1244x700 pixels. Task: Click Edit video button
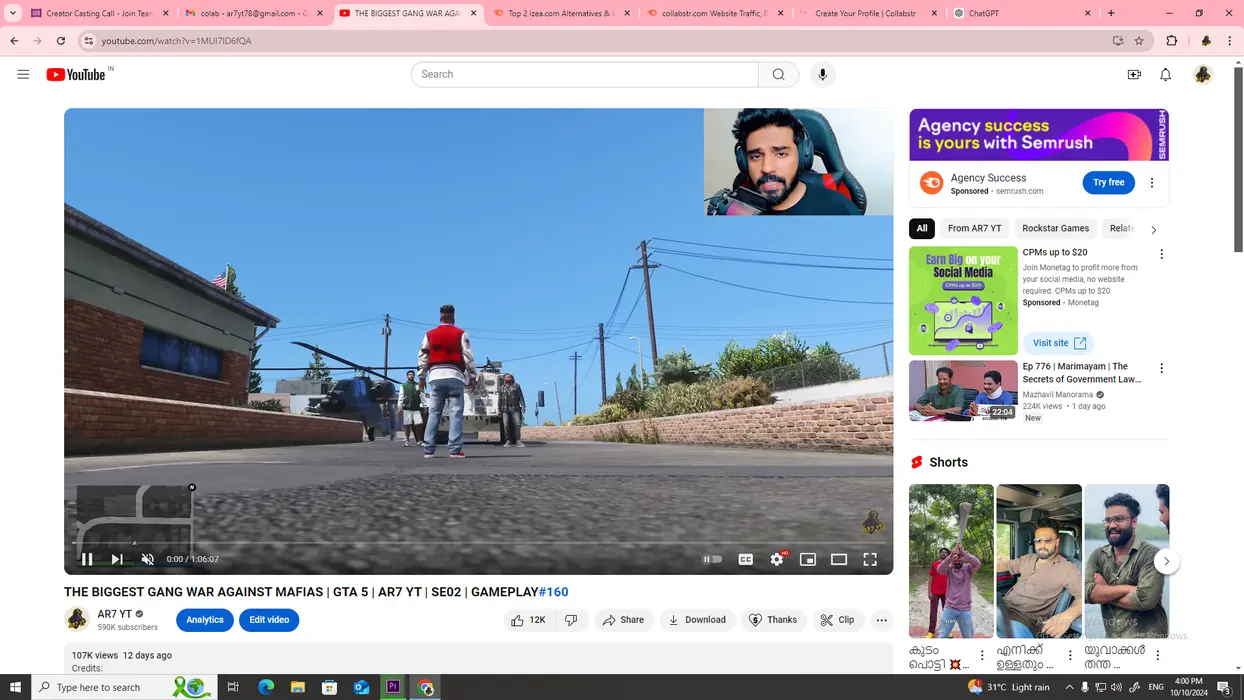(269, 620)
